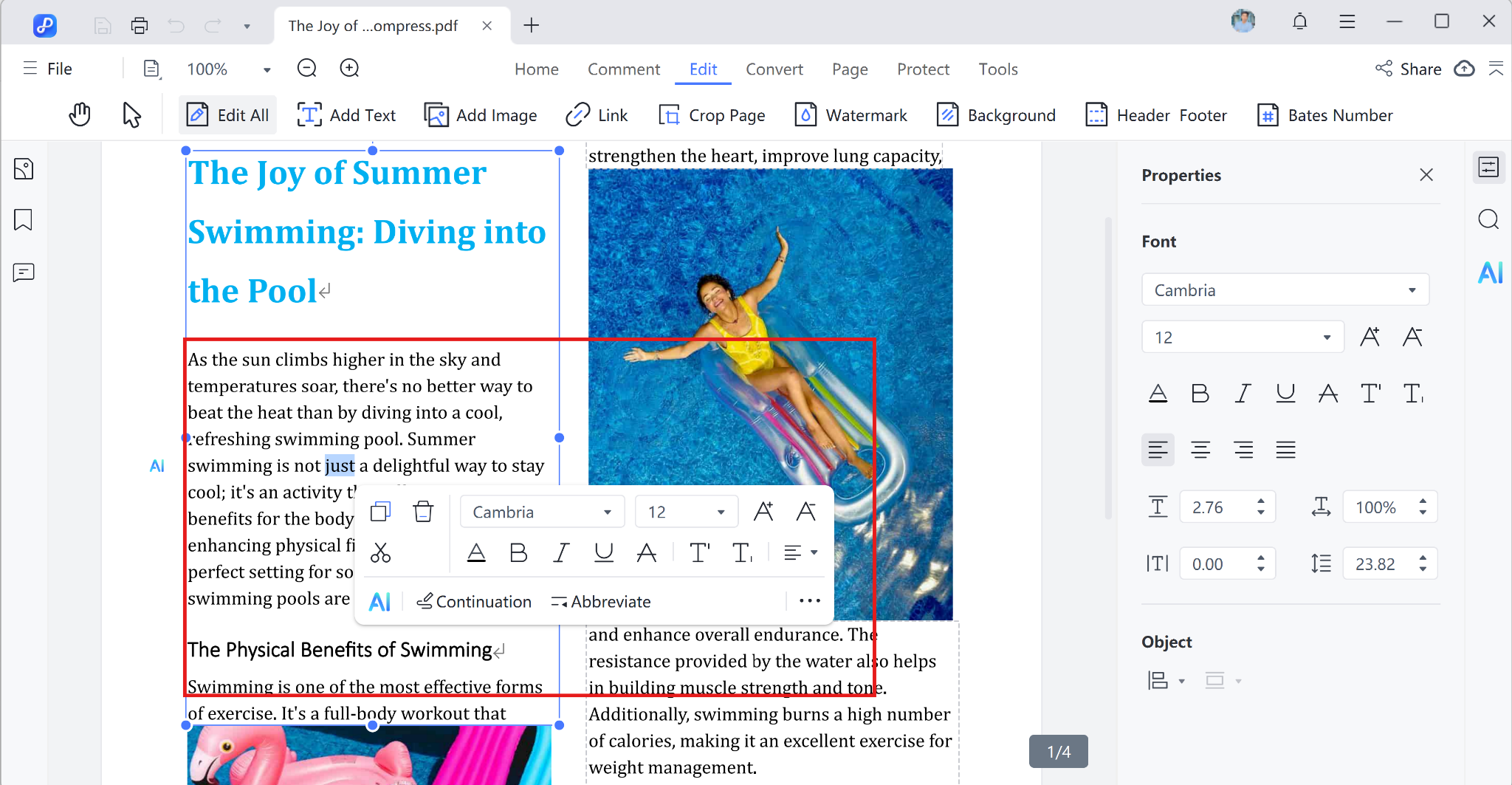
Task: Click the Continuation button in the AI toolbar
Action: 473,601
